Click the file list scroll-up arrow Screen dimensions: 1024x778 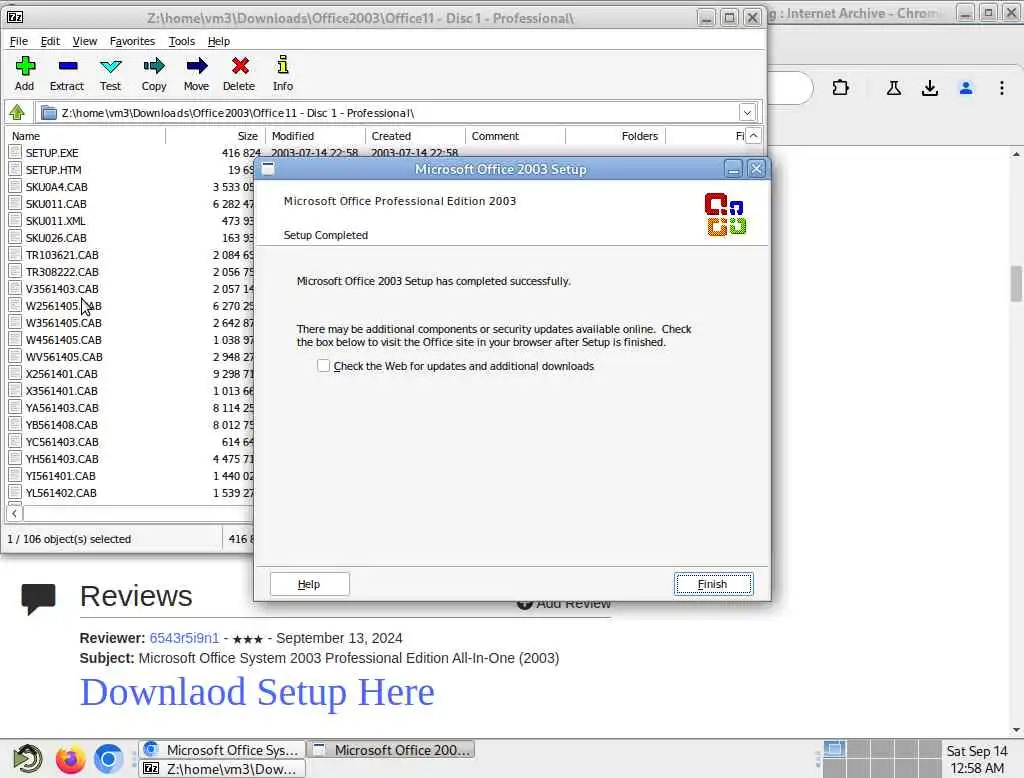(x=753, y=136)
